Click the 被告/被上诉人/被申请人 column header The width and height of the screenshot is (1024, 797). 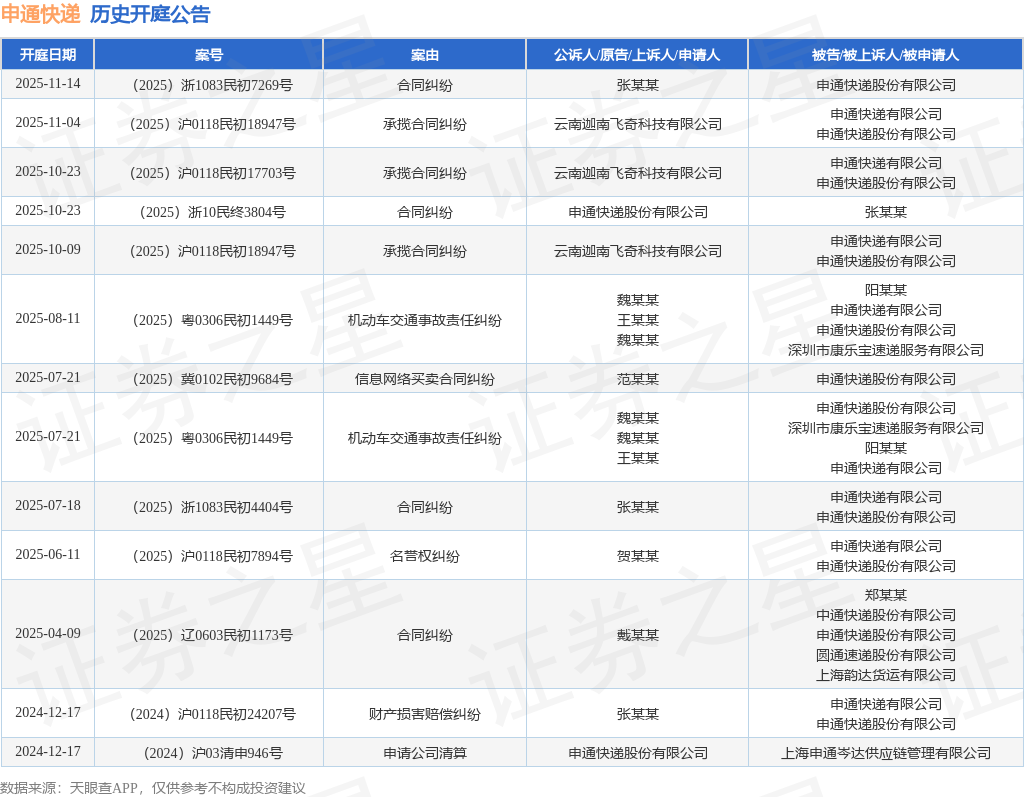(x=886, y=55)
